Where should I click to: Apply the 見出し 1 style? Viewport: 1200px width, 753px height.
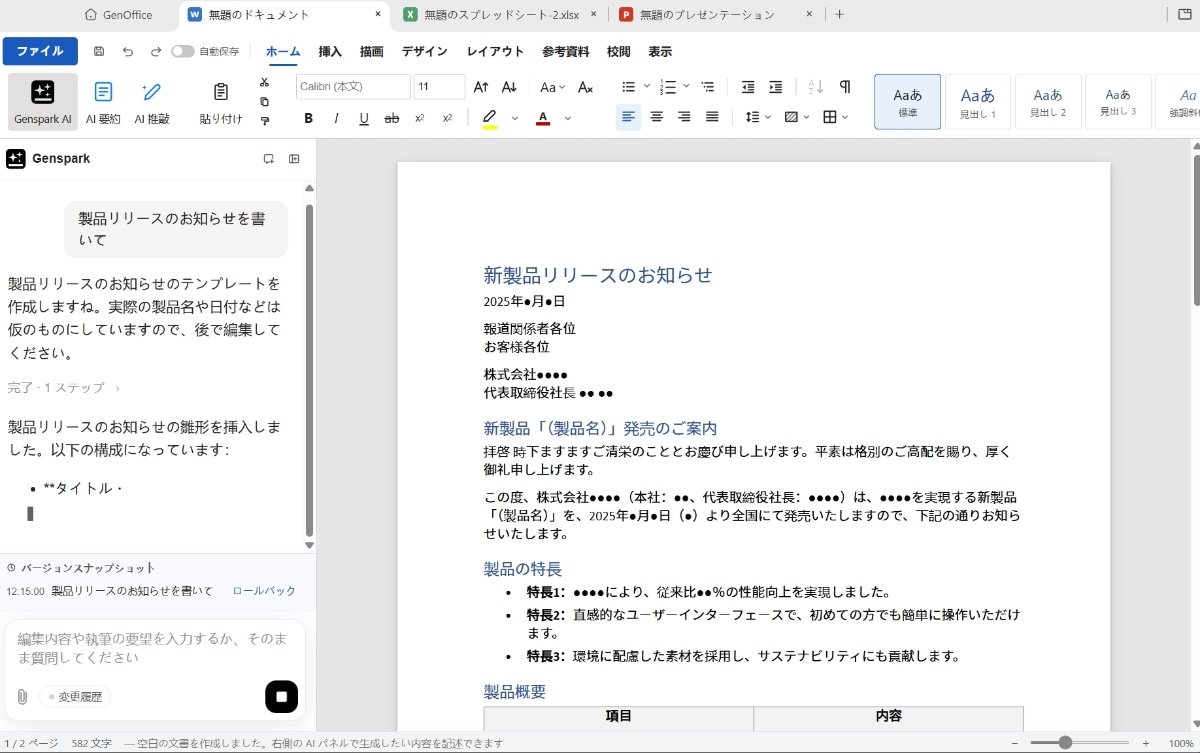pos(978,102)
